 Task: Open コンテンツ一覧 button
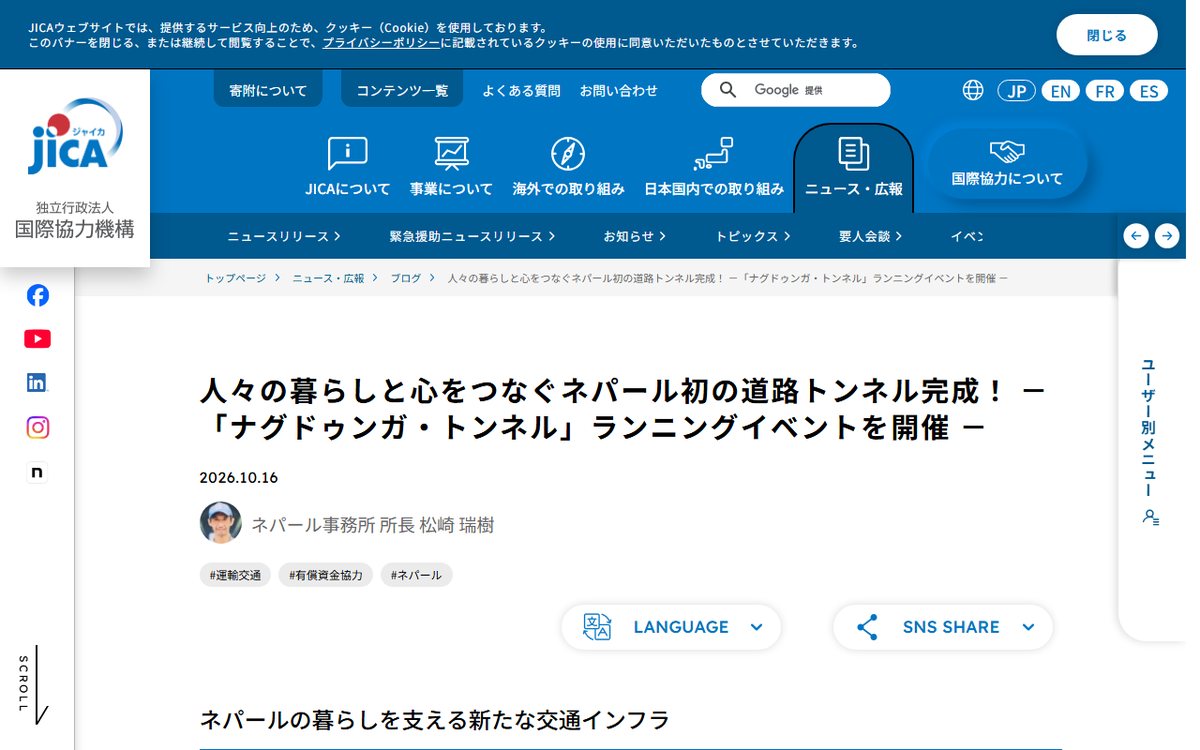(402, 90)
